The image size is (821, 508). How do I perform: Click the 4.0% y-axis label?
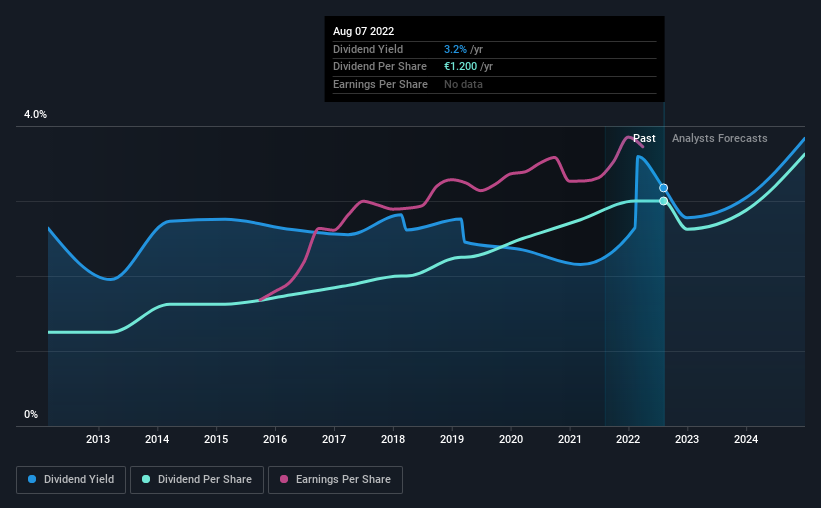coord(35,114)
